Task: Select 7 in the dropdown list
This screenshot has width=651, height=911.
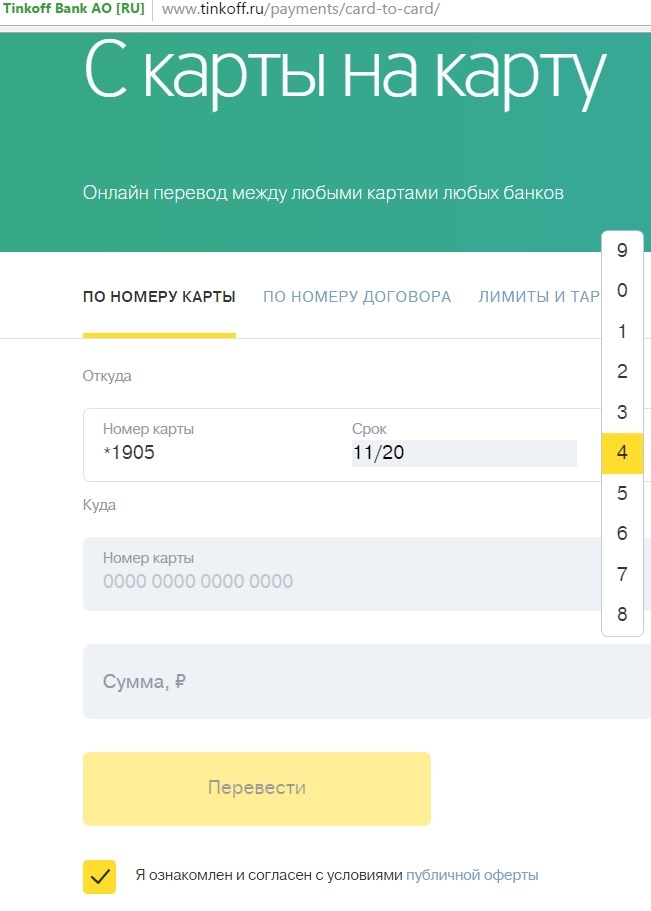Action: pyautogui.click(x=622, y=574)
